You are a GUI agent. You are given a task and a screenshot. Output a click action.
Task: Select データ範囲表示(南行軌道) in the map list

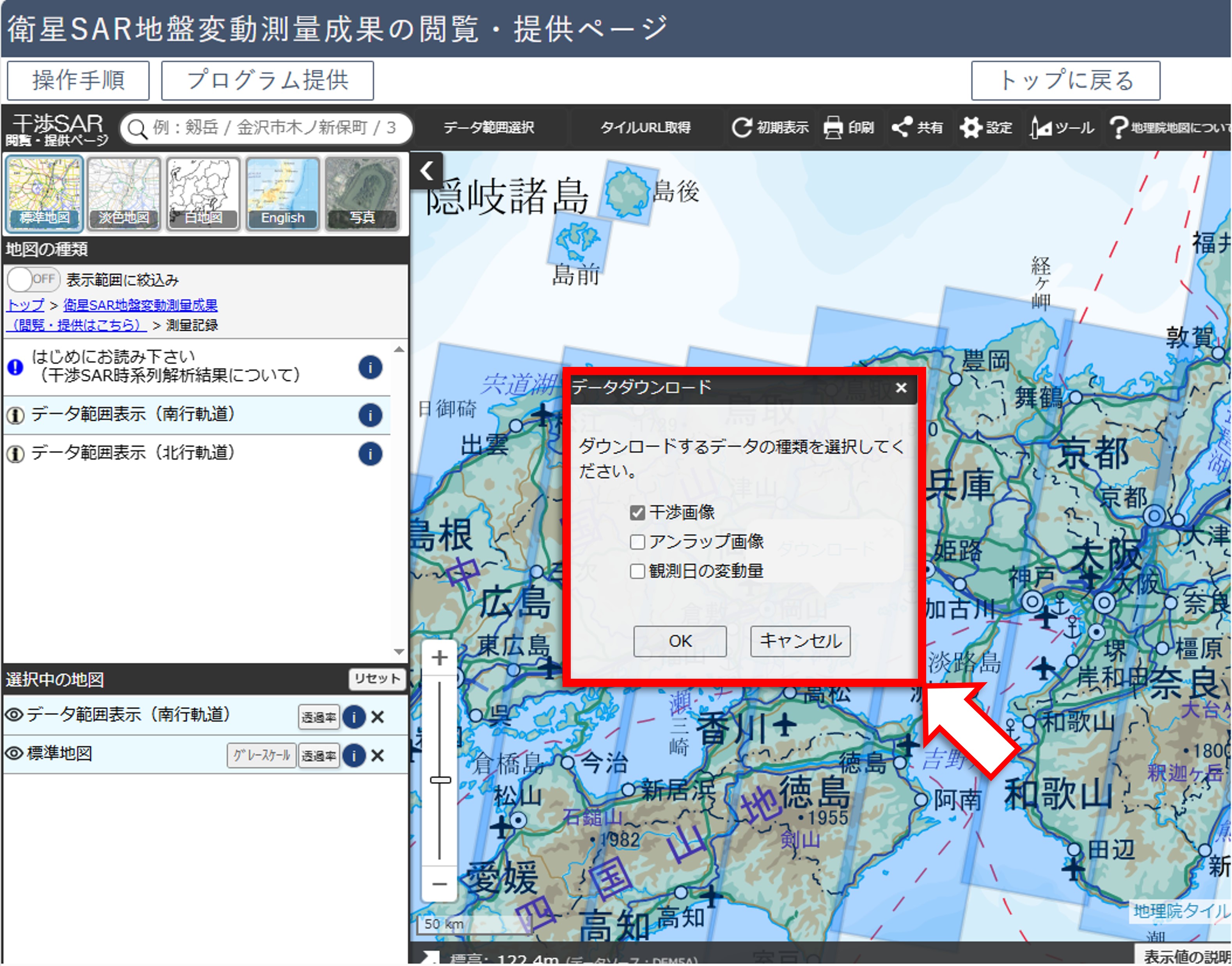point(197,415)
